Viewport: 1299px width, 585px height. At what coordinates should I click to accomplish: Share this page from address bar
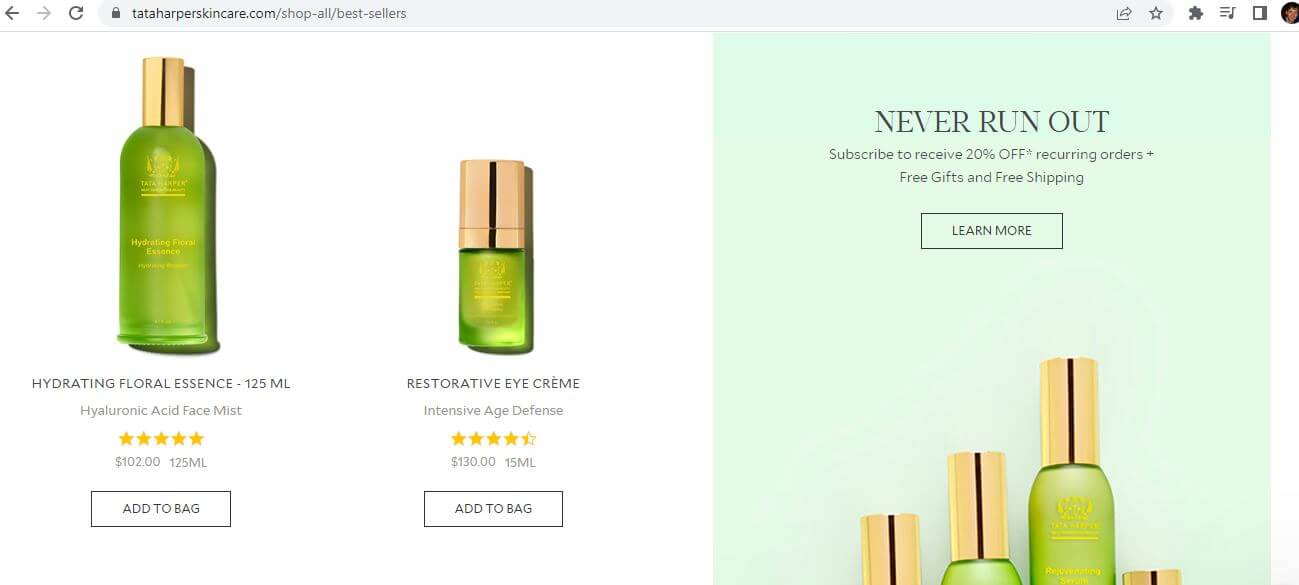pyautogui.click(x=1124, y=14)
